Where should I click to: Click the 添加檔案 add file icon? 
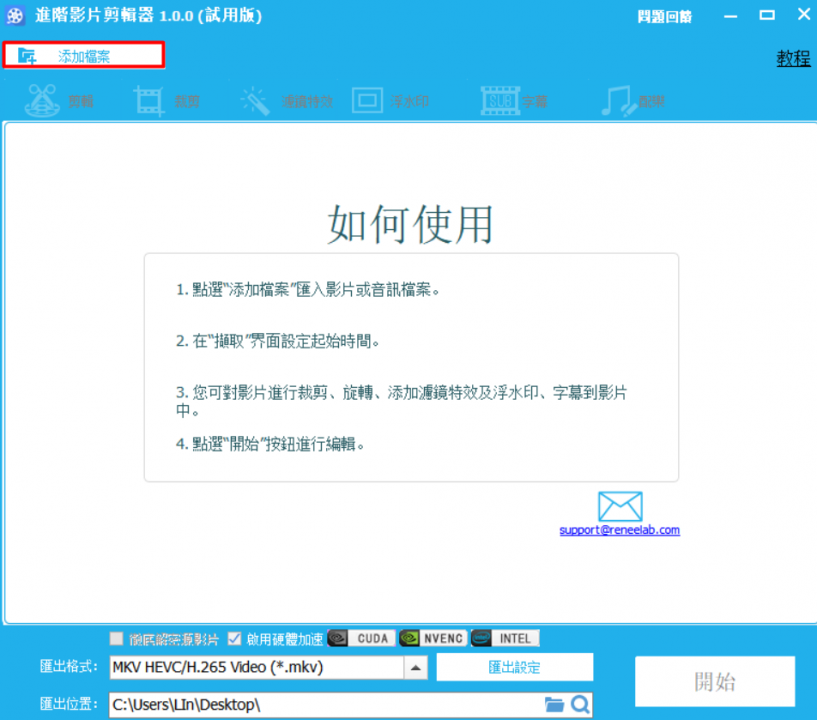pyautogui.click(x=28, y=56)
